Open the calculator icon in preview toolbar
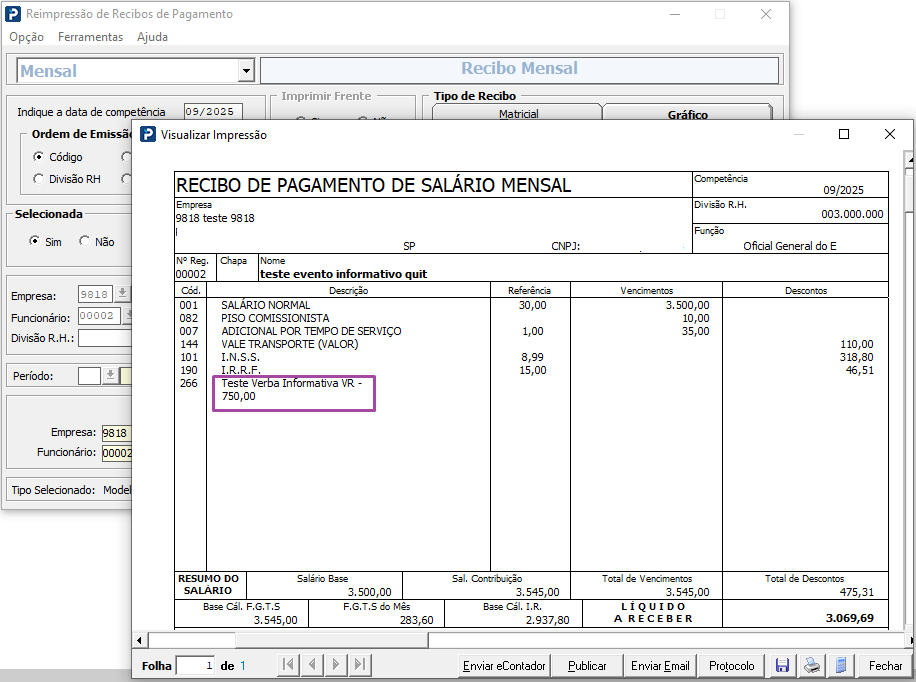Image resolution: width=916 pixels, height=682 pixels. click(841, 665)
